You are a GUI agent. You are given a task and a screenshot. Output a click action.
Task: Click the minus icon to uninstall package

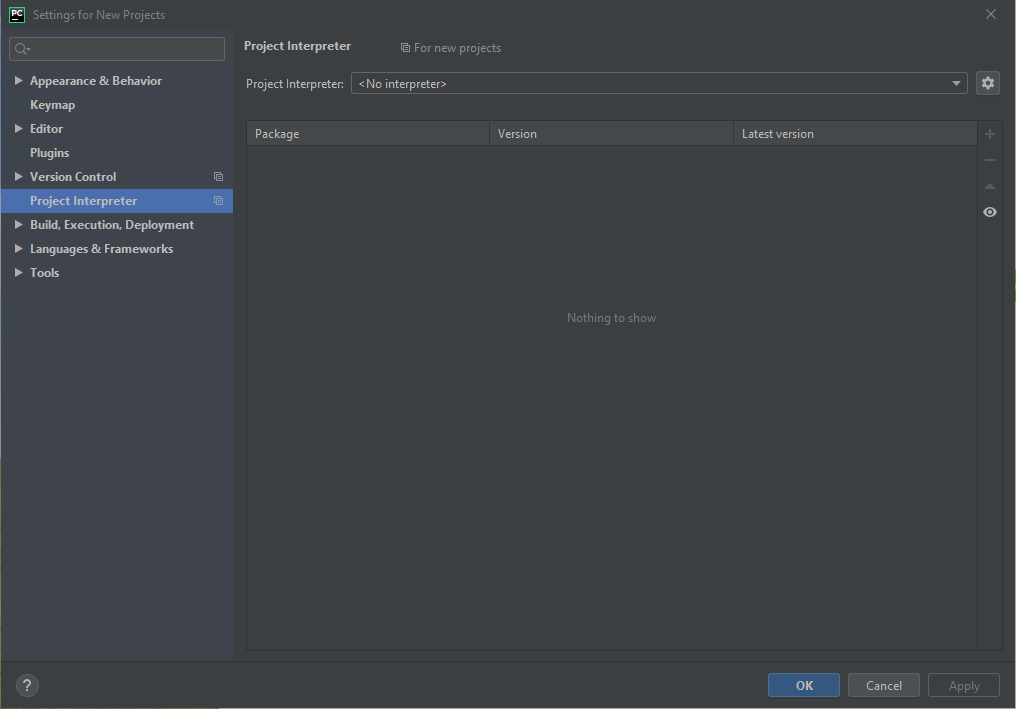(990, 160)
